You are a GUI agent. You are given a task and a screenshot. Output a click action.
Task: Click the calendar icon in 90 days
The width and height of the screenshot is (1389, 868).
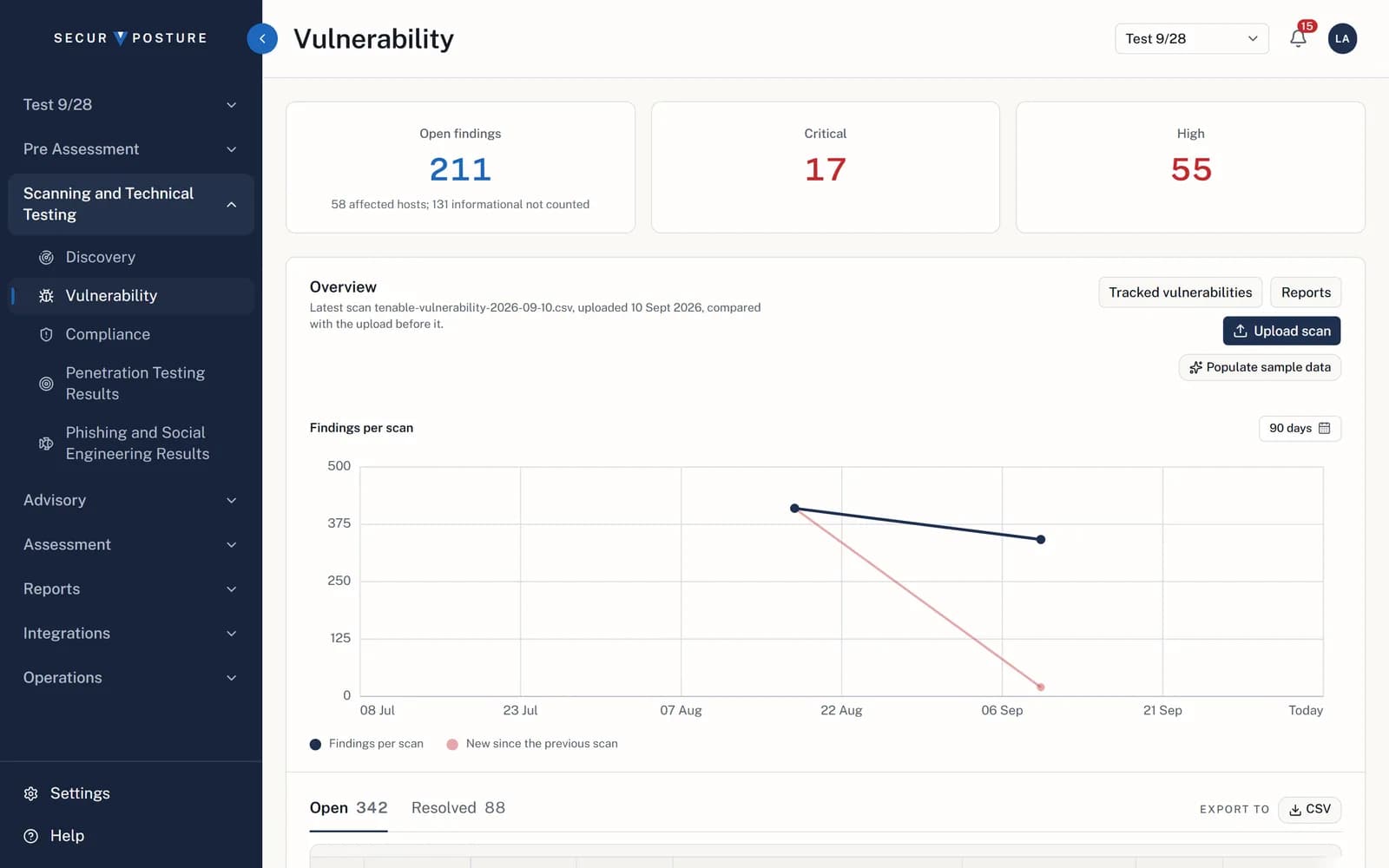coord(1324,428)
